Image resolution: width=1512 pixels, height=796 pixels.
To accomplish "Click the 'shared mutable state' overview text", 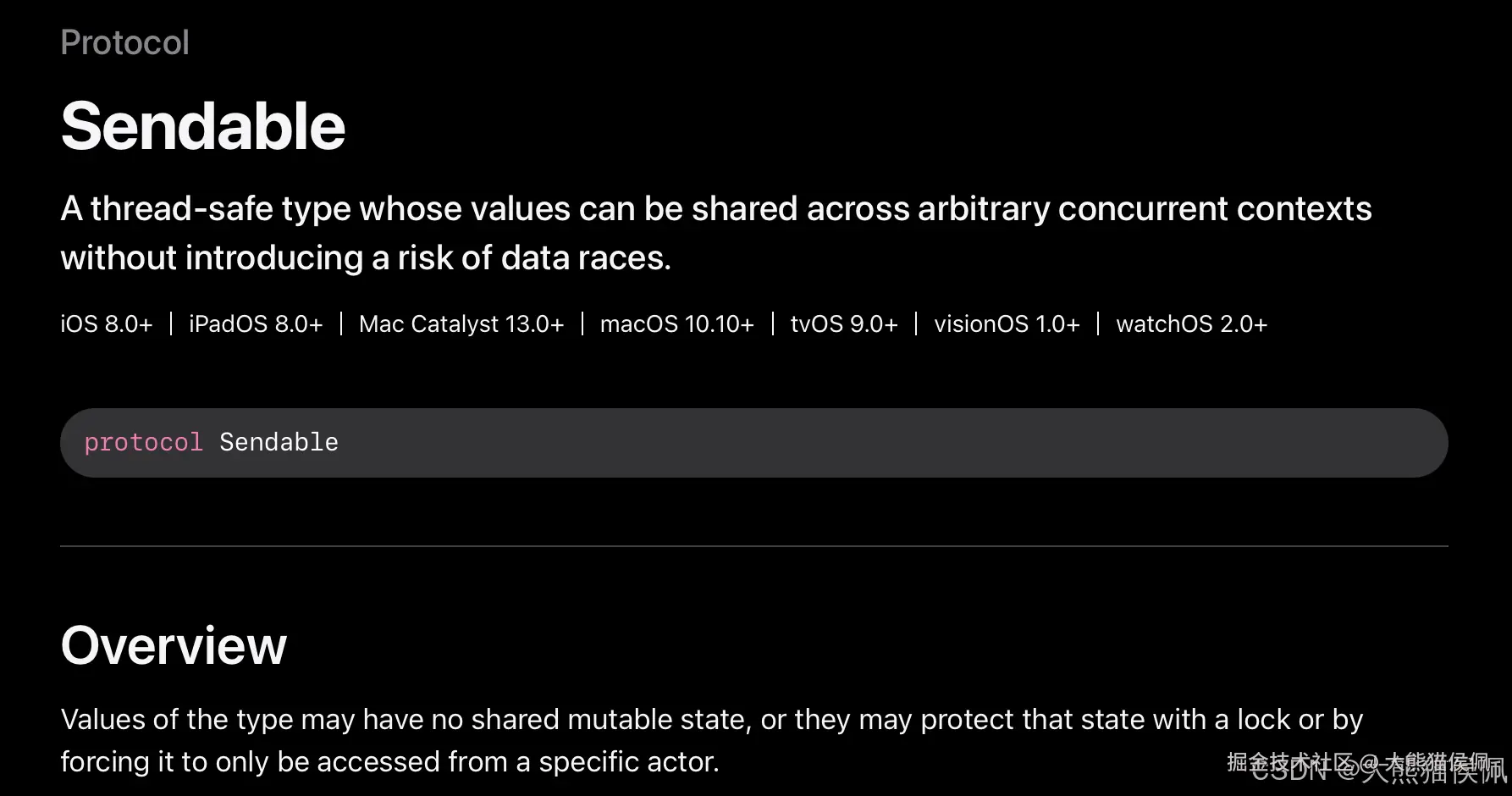I will click(608, 720).
